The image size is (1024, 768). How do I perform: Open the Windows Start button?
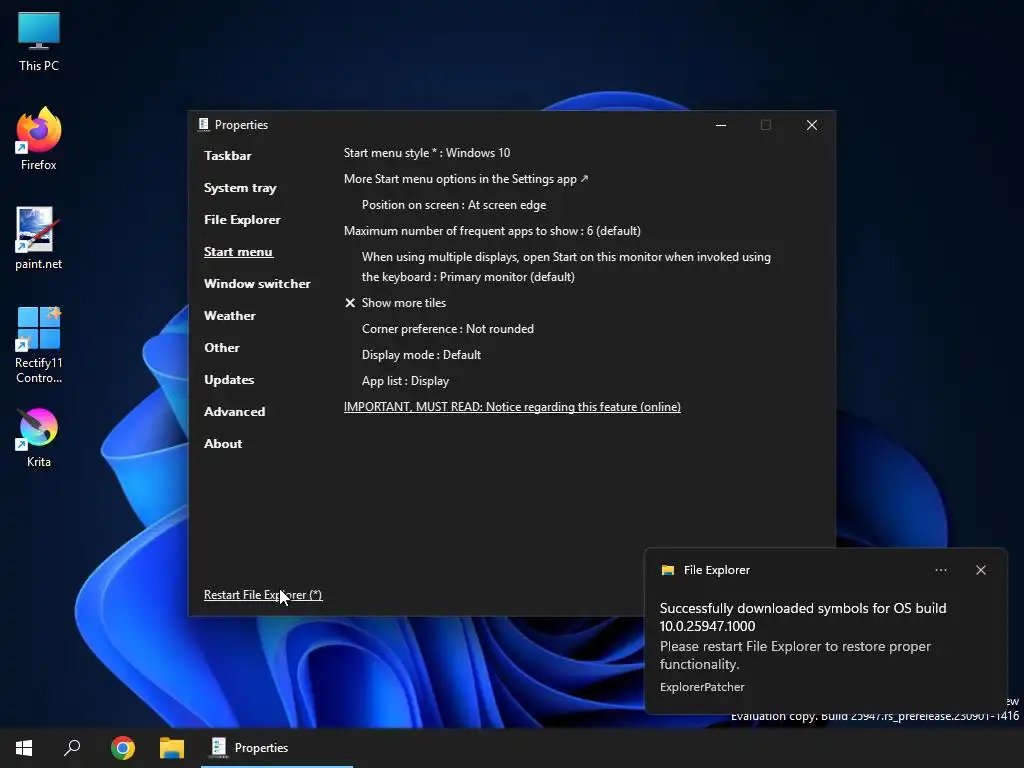click(24, 748)
